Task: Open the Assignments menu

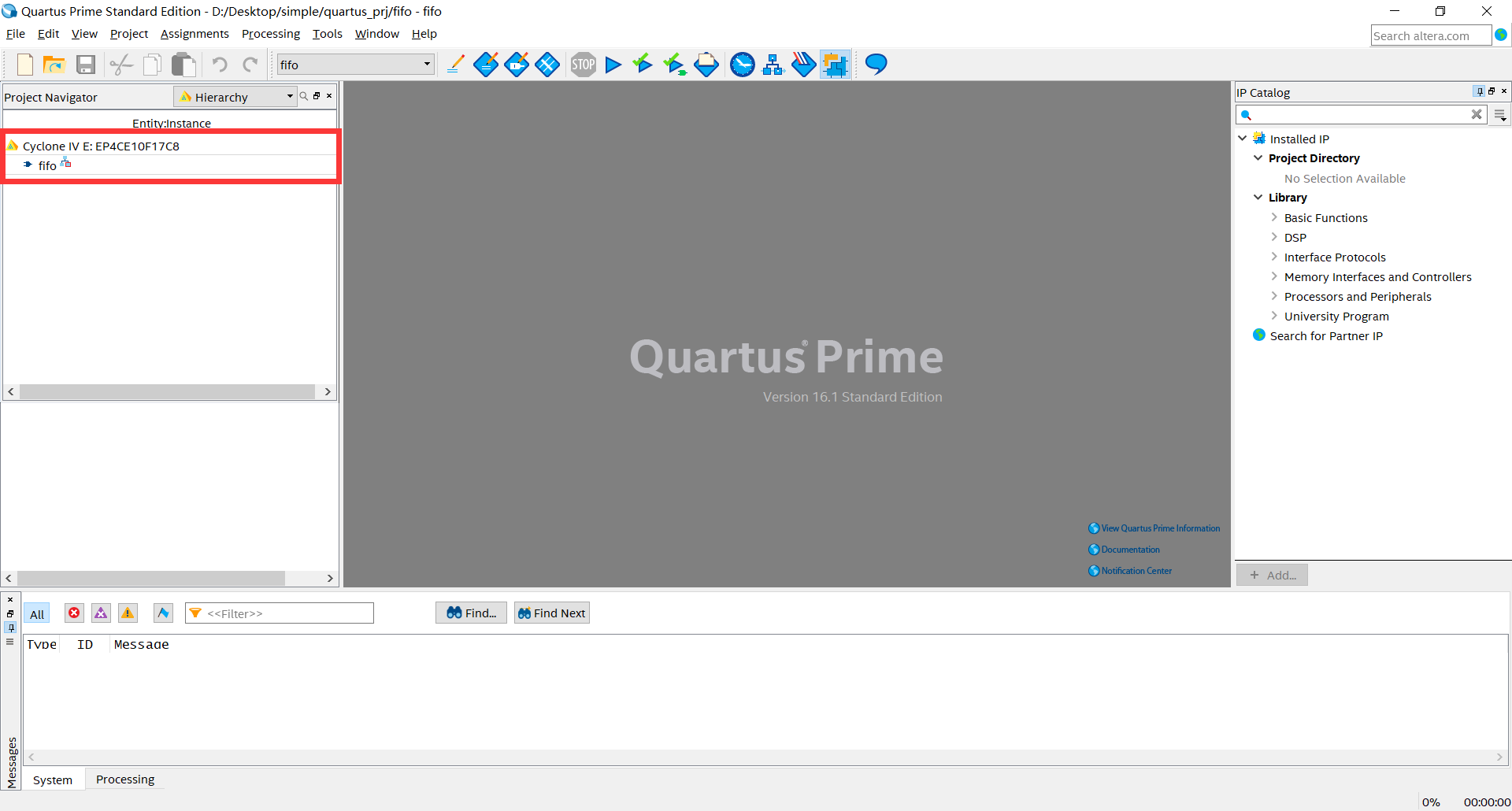Action: [195, 34]
